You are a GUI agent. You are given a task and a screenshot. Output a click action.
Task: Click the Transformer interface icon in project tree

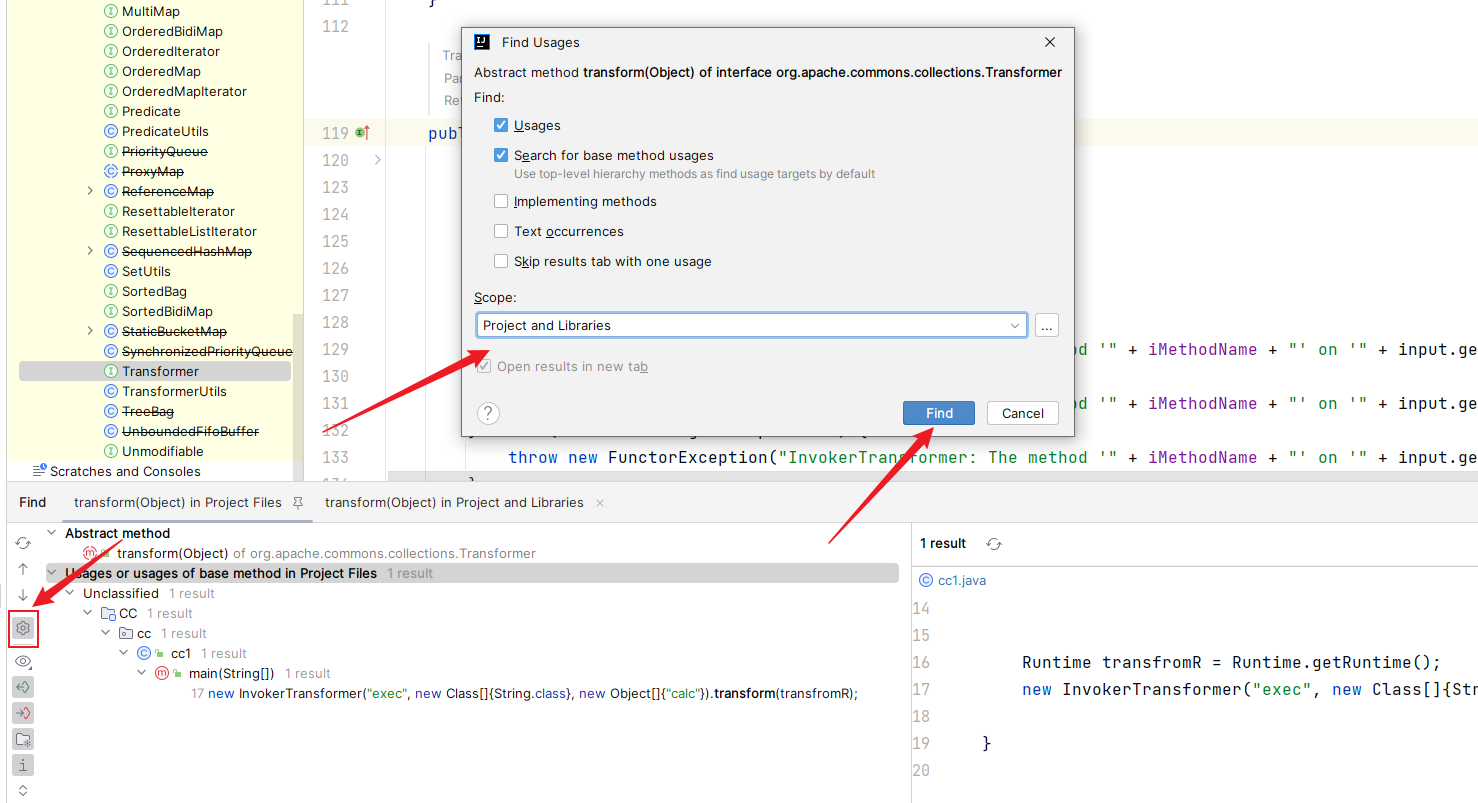coord(111,371)
